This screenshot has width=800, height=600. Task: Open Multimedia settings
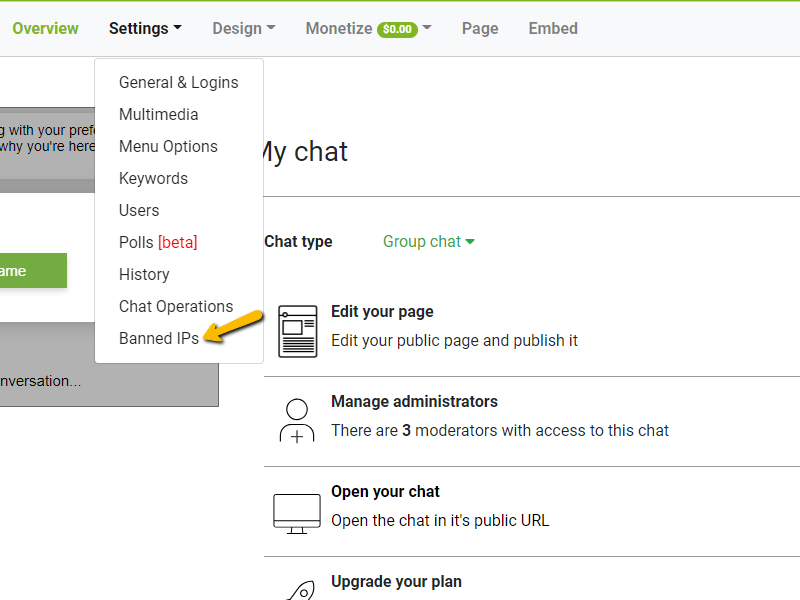coord(158,114)
